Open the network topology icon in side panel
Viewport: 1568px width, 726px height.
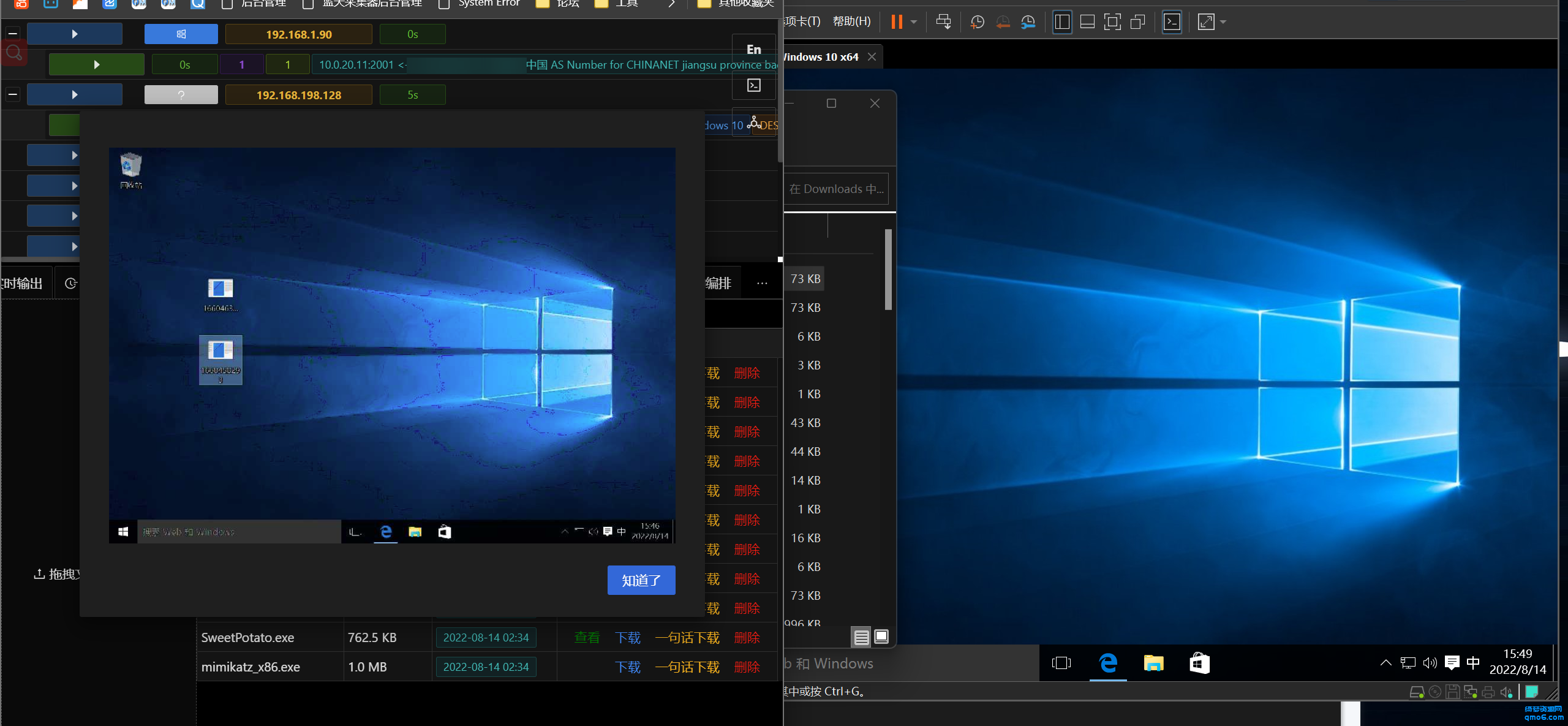click(x=754, y=122)
